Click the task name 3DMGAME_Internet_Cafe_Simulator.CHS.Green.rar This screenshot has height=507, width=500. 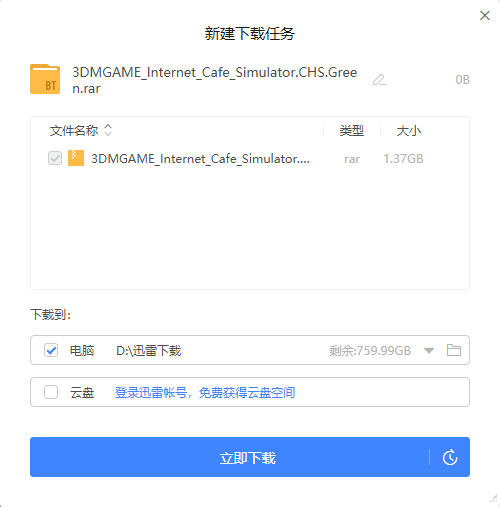tap(215, 80)
